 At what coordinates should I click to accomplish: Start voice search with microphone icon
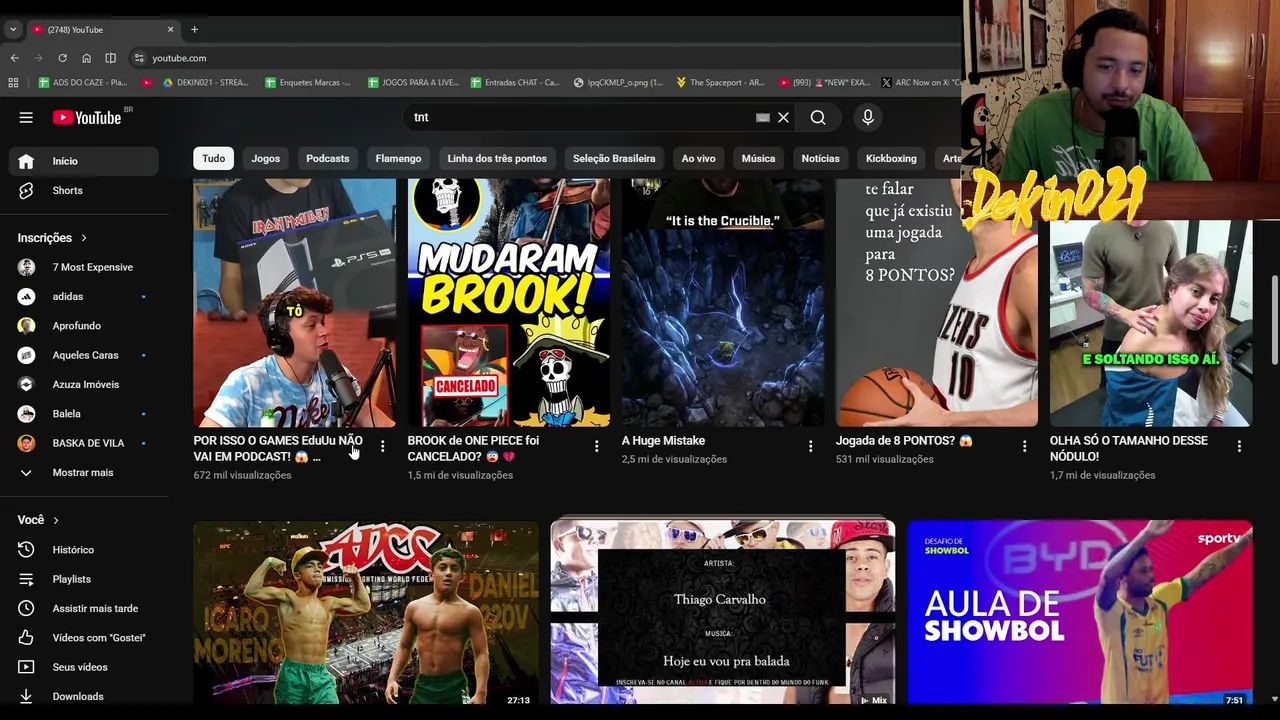(x=868, y=118)
